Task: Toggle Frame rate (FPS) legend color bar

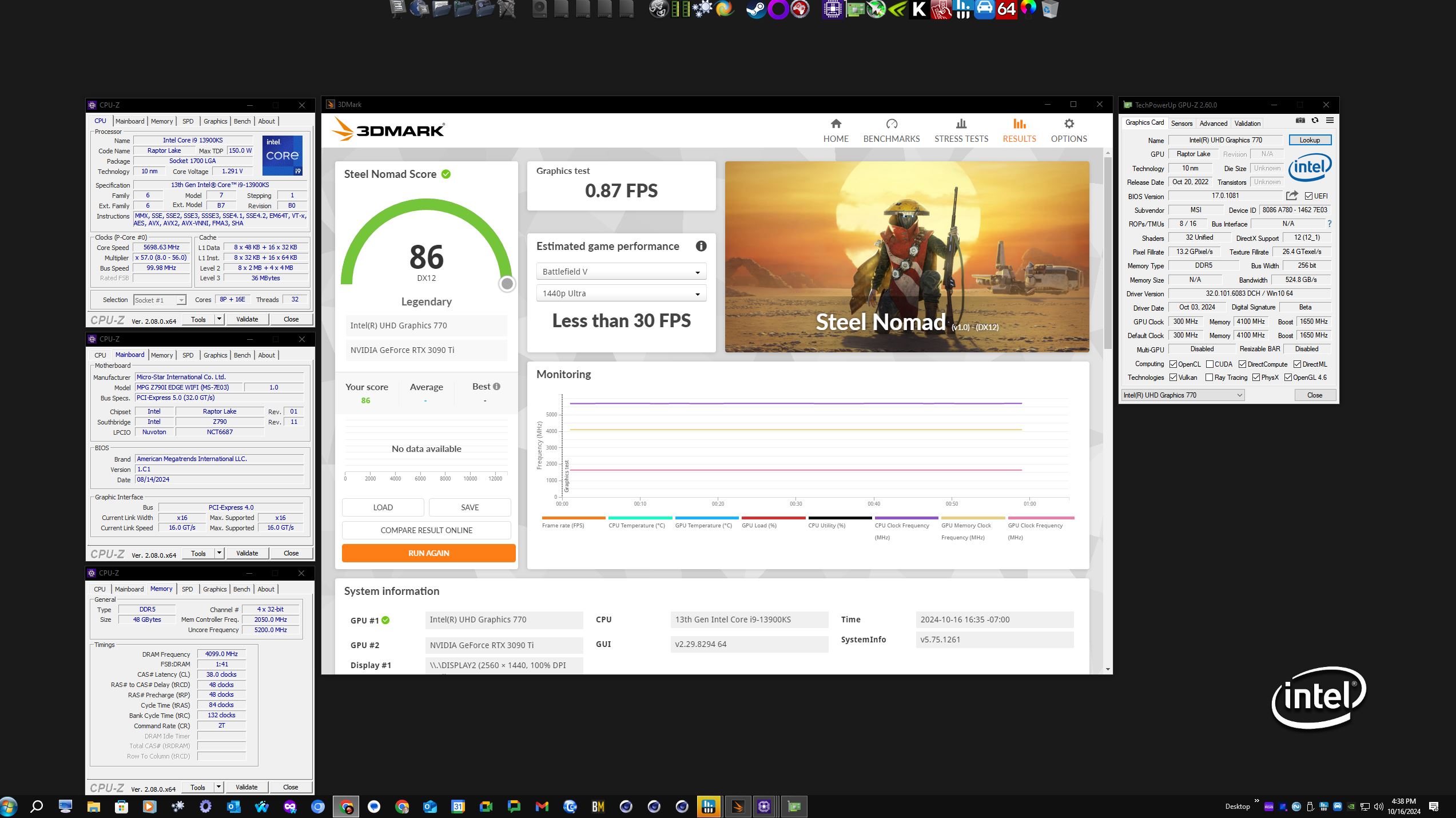Action: point(573,518)
